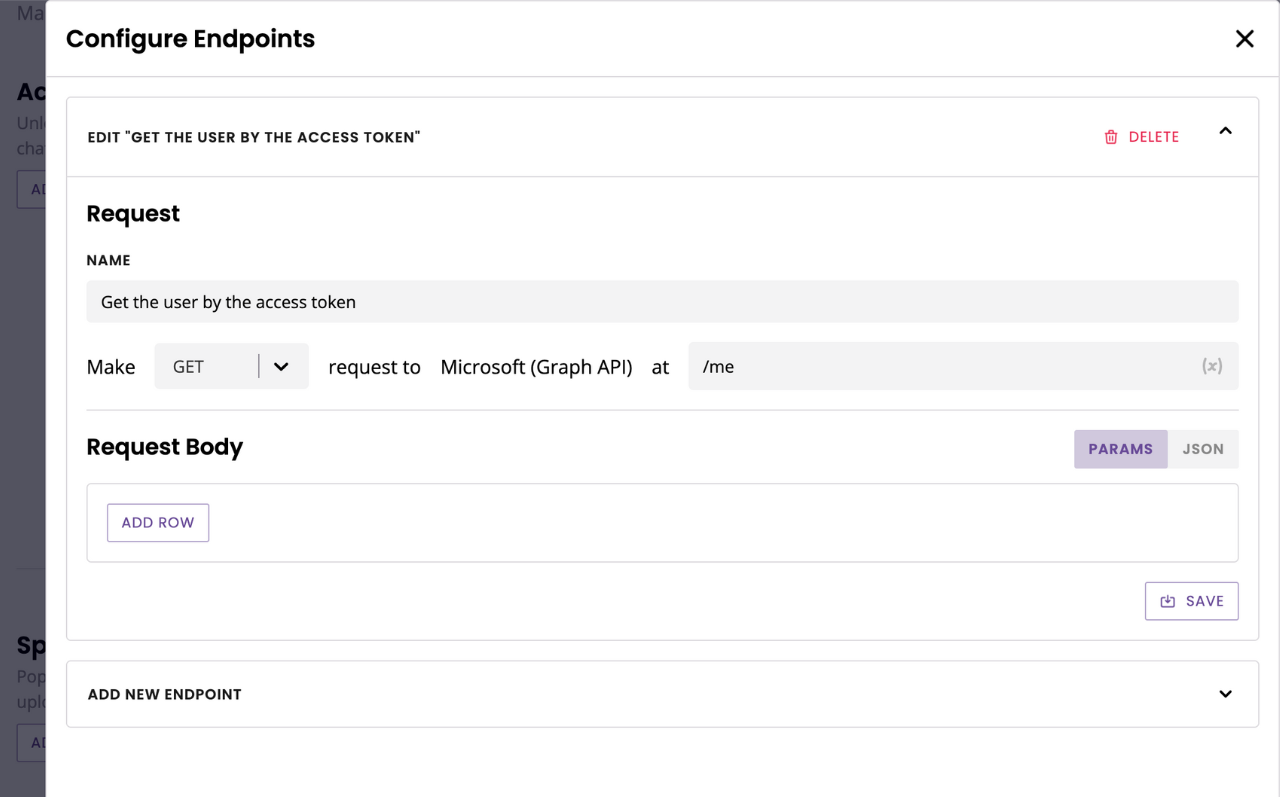Delete the current endpoint
1280x797 pixels.
click(1142, 137)
